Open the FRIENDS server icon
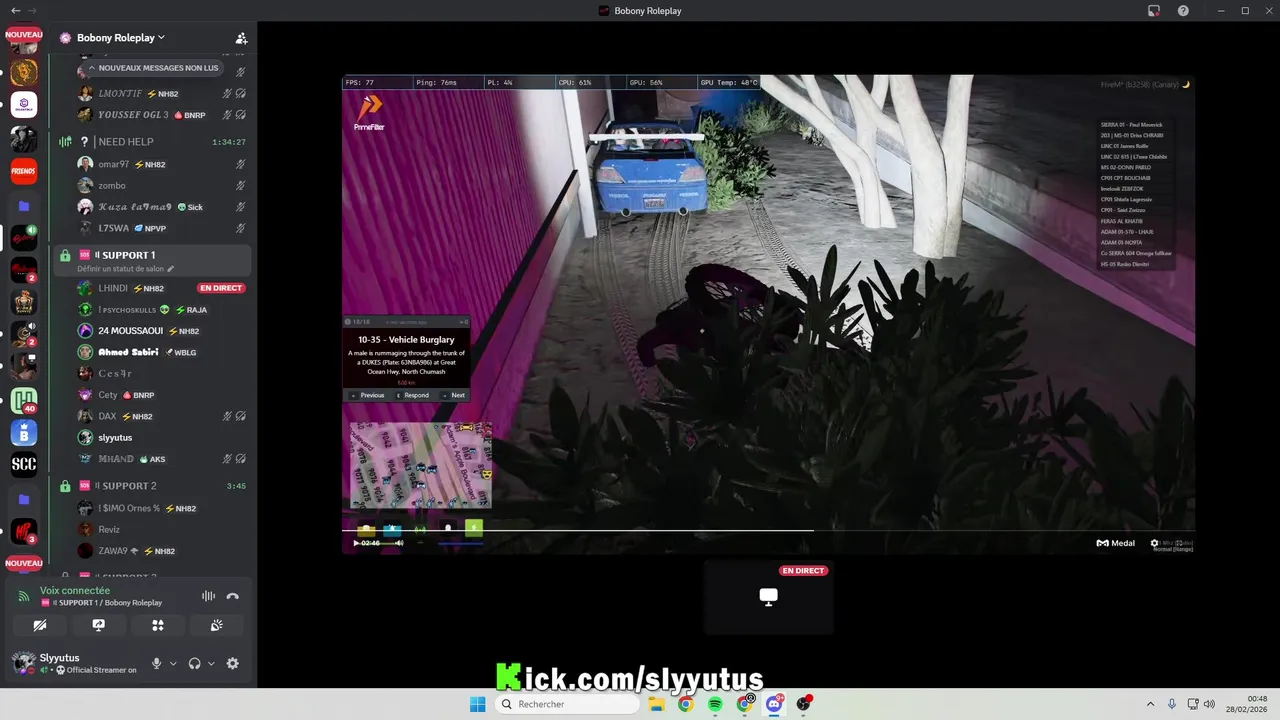Image resolution: width=1280 pixels, height=720 pixels. coord(24,171)
